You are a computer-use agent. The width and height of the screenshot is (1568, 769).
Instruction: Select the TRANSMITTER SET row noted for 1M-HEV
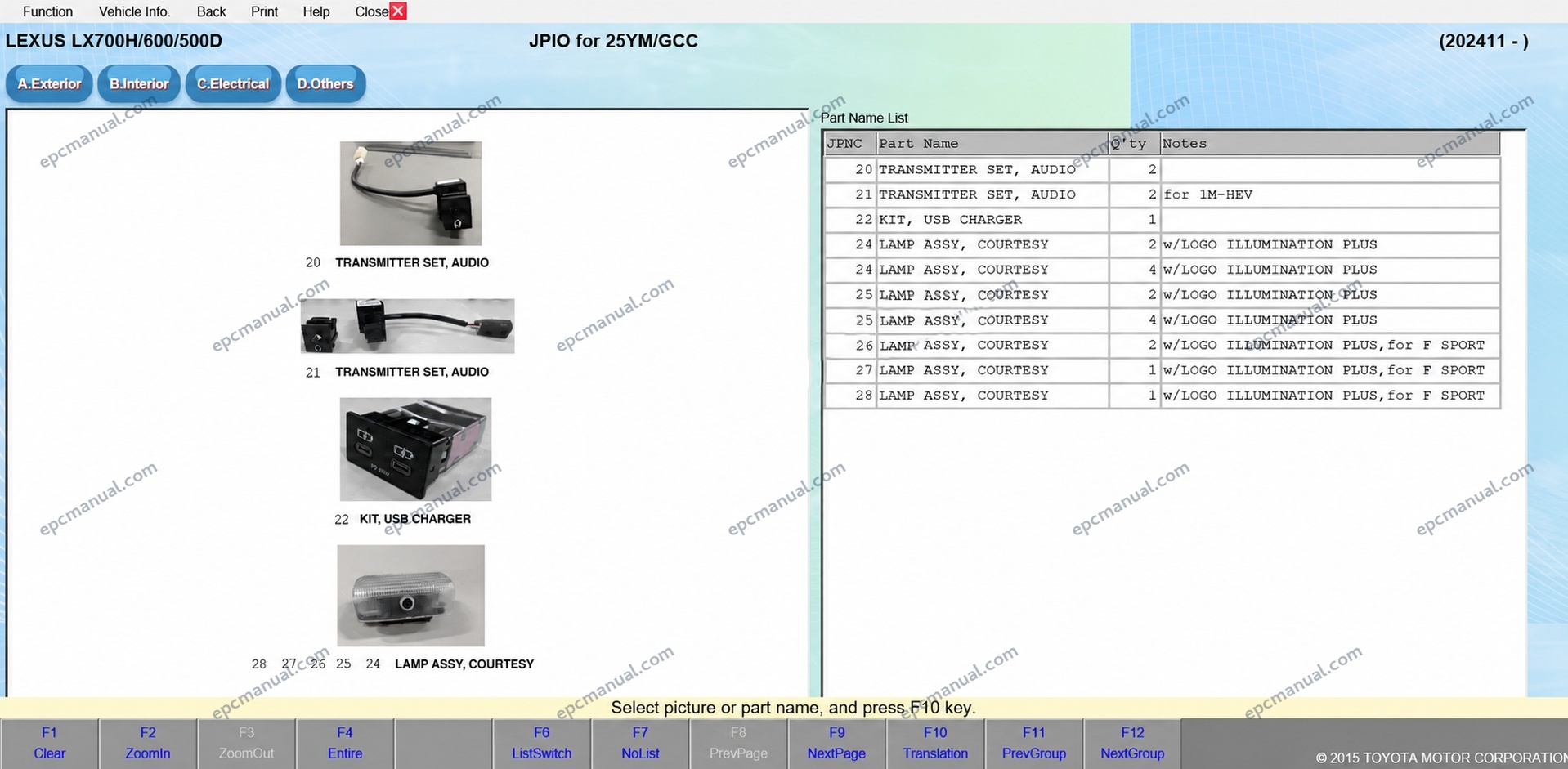pyautogui.click(x=1162, y=194)
